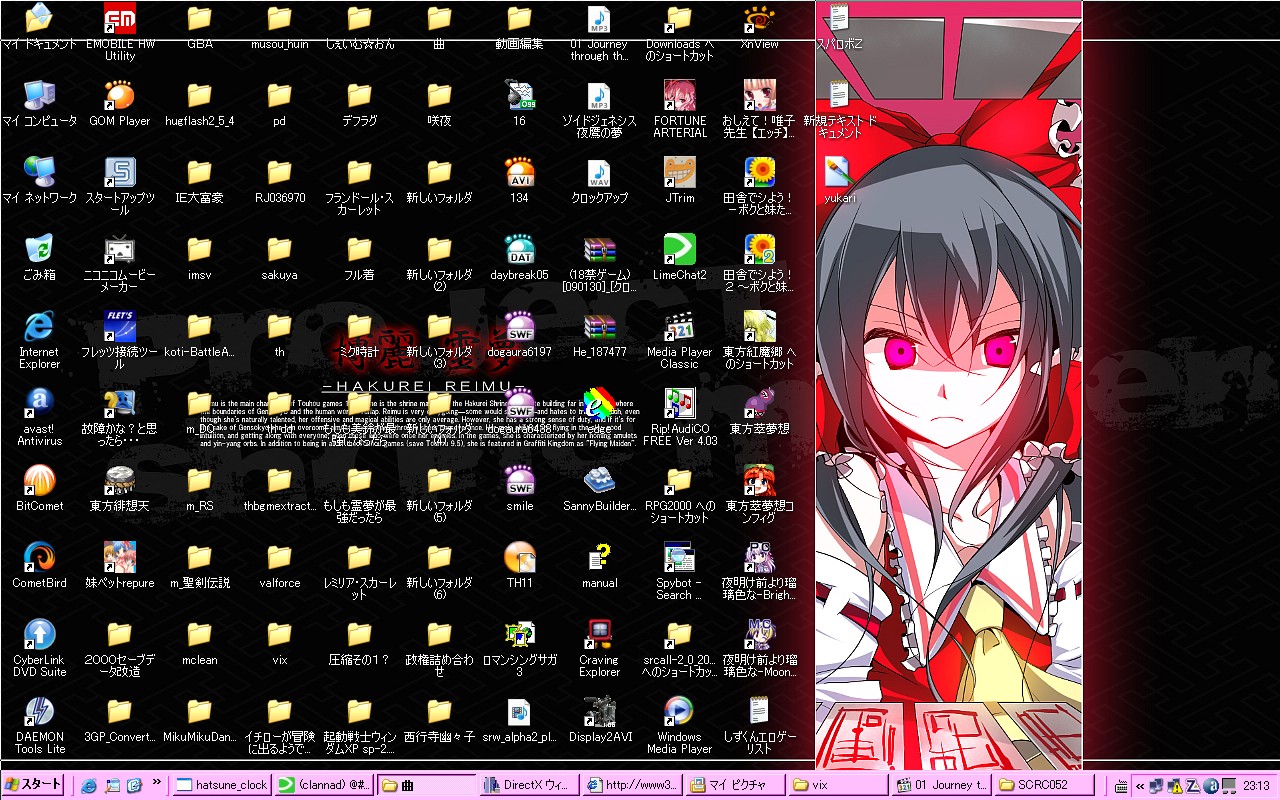Open the sakuya folder
This screenshot has width=1280, height=800.
click(280, 249)
